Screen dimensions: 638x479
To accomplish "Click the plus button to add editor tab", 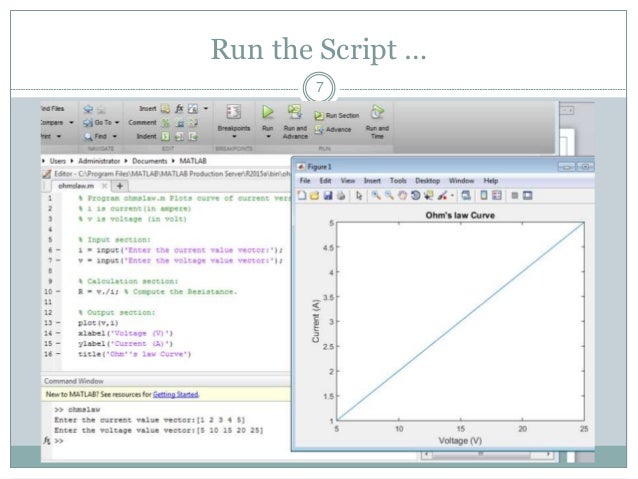I will (120, 186).
